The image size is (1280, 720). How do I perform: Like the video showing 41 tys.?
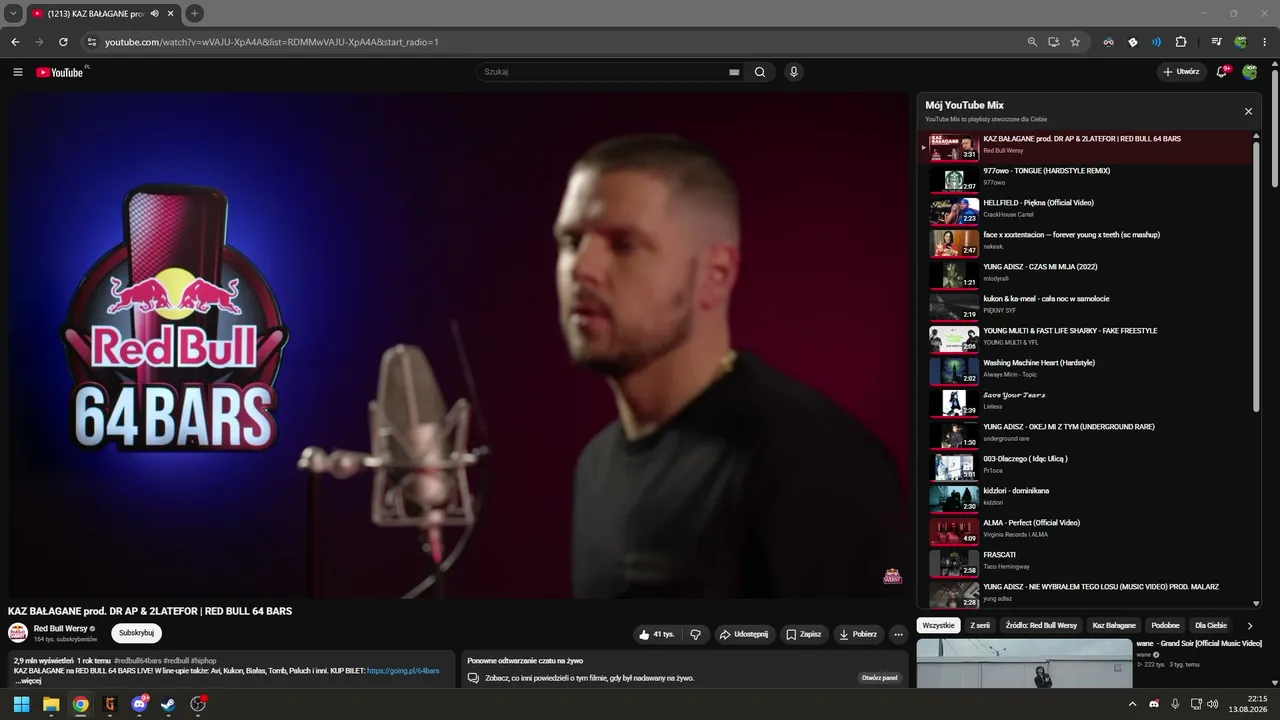[x=658, y=634]
